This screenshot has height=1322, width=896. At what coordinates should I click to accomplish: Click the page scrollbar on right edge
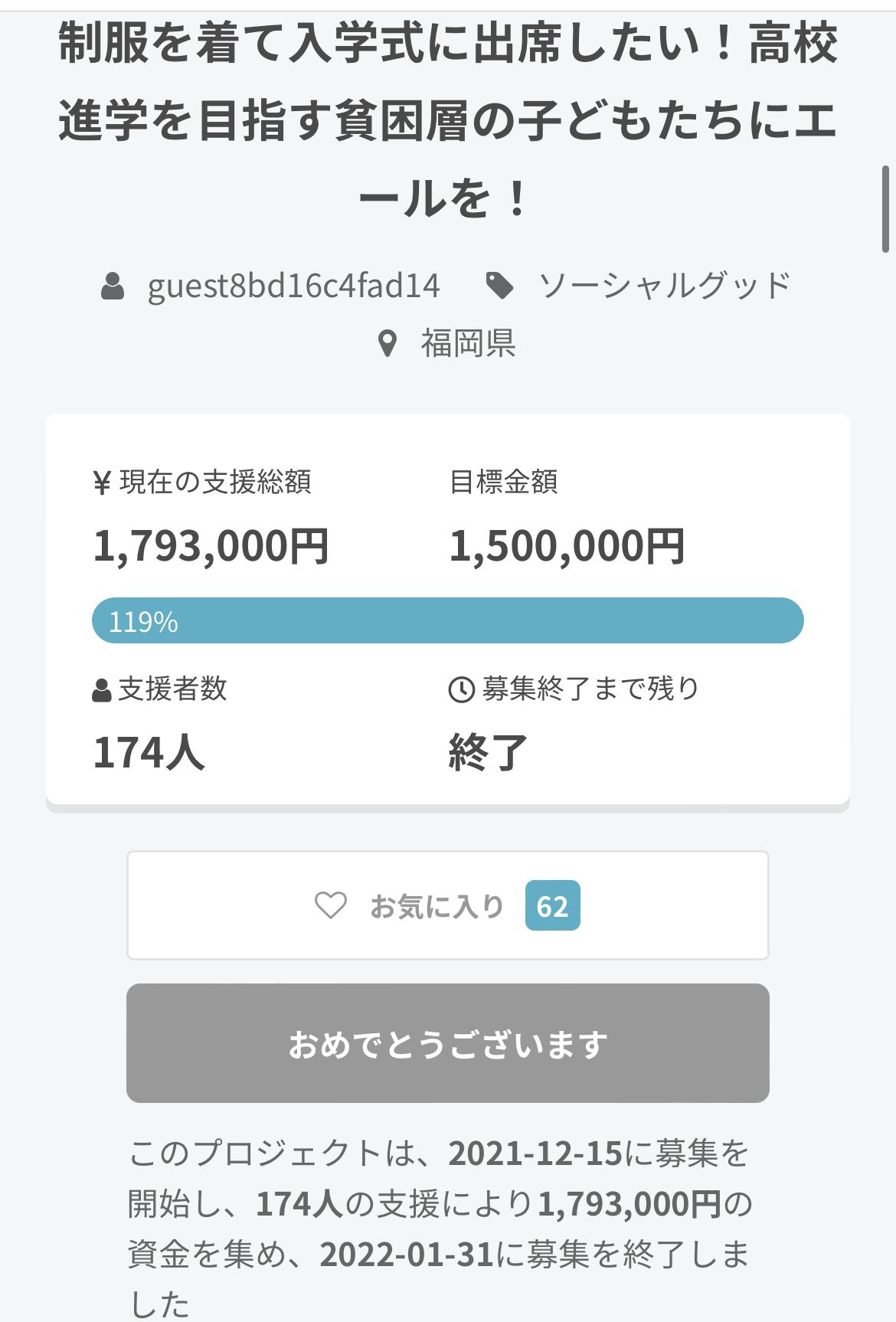pyautogui.click(x=885, y=208)
